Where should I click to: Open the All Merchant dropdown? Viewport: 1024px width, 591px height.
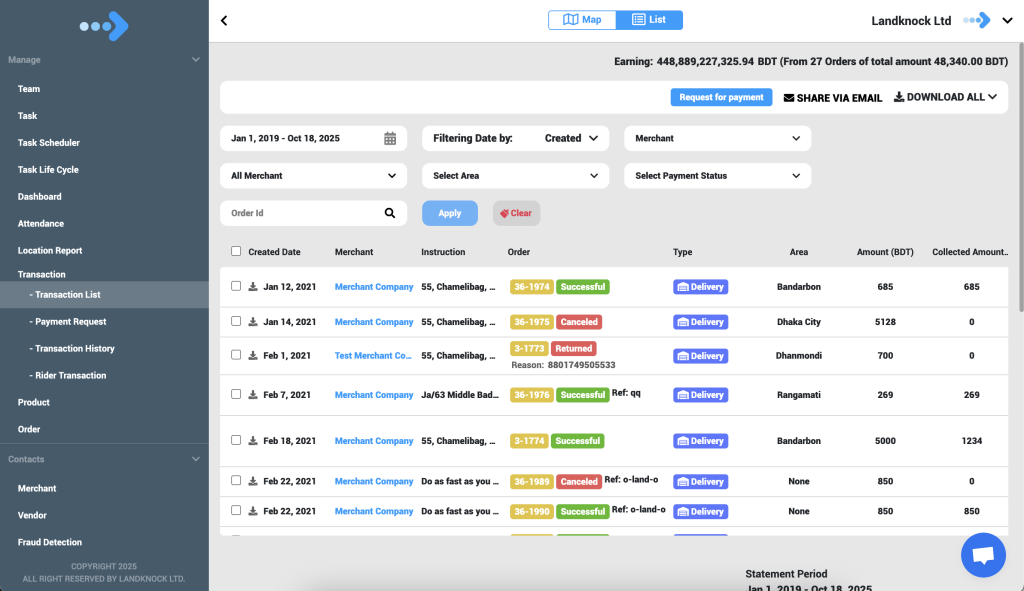point(313,176)
